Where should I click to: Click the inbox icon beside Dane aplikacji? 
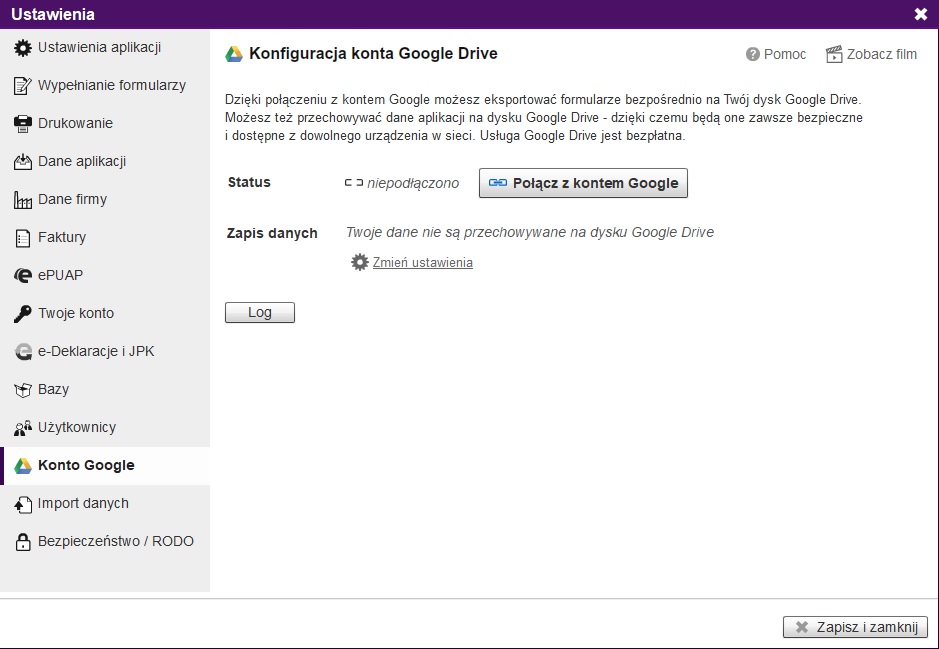23,162
